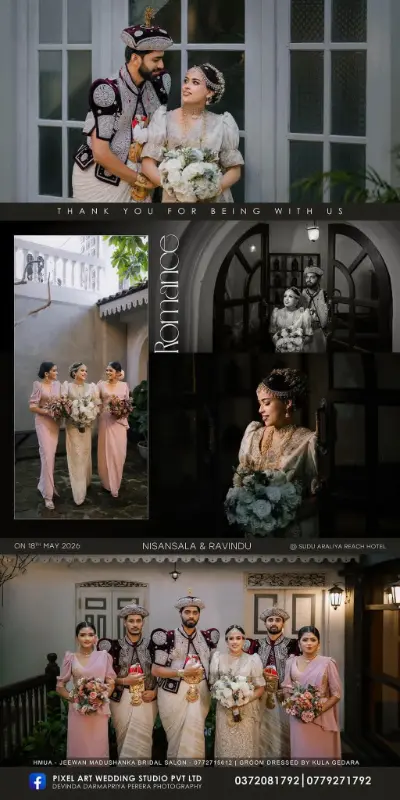Click 'DEVINDA DARMAPRIYA PERERA PHOTOGRAPHY' text
400x800 pixels.
[127, 786]
